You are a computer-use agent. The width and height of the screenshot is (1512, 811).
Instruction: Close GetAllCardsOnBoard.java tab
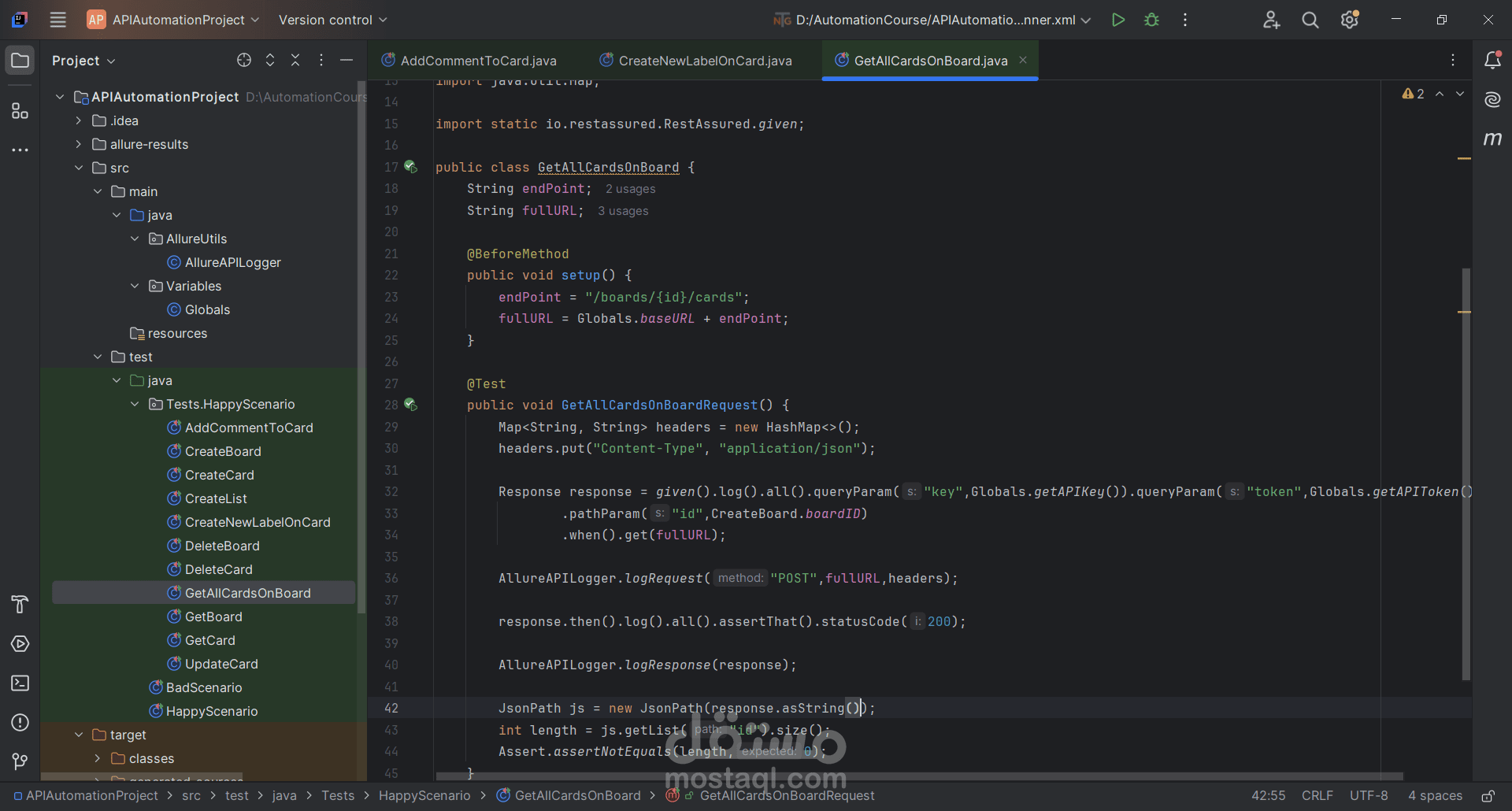[x=1023, y=60]
